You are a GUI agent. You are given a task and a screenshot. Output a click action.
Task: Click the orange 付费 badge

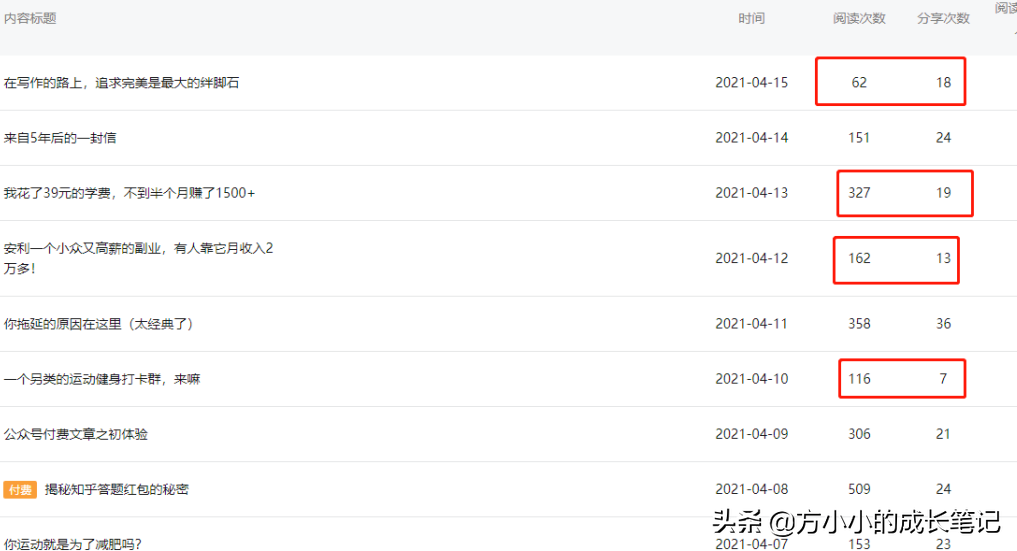click(x=20, y=490)
